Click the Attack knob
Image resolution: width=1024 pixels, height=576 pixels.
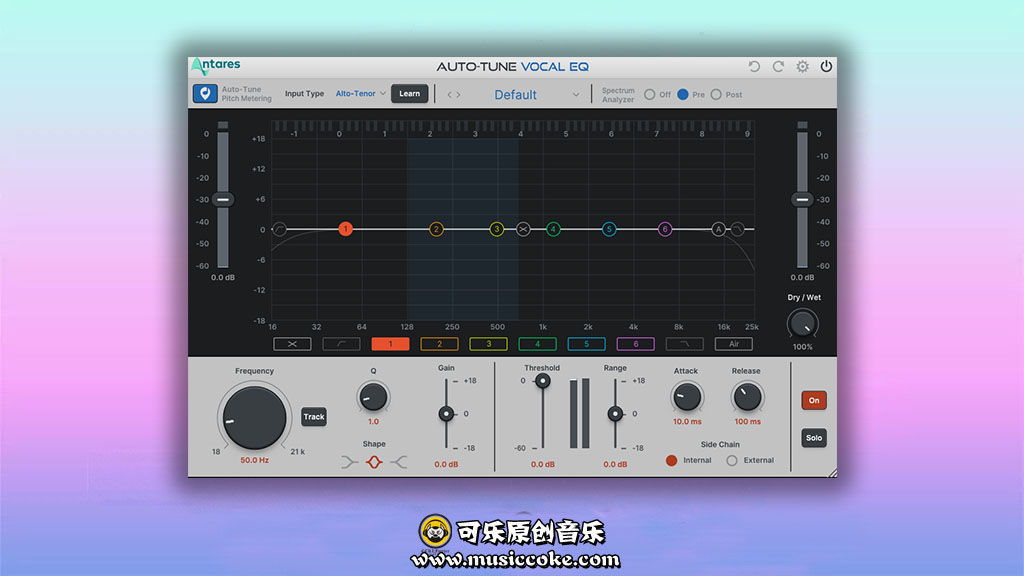(686, 396)
